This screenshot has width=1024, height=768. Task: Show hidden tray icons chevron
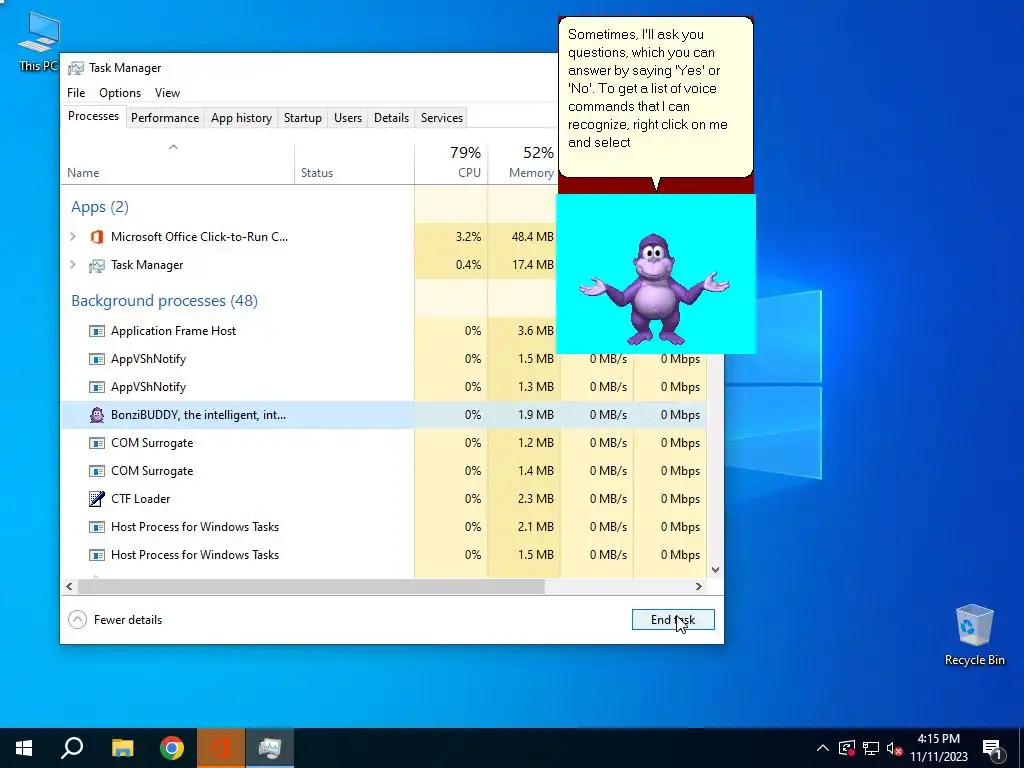pos(822,748)
